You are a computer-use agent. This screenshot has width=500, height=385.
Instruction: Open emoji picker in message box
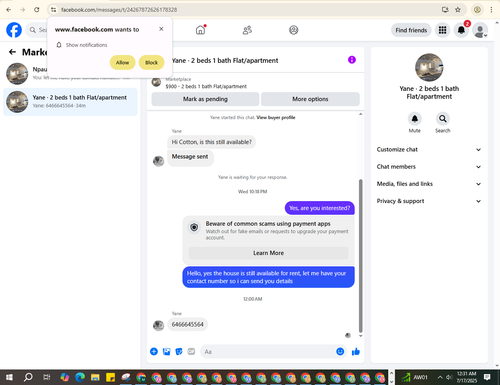pyautogui.click(x=340, y=351)
